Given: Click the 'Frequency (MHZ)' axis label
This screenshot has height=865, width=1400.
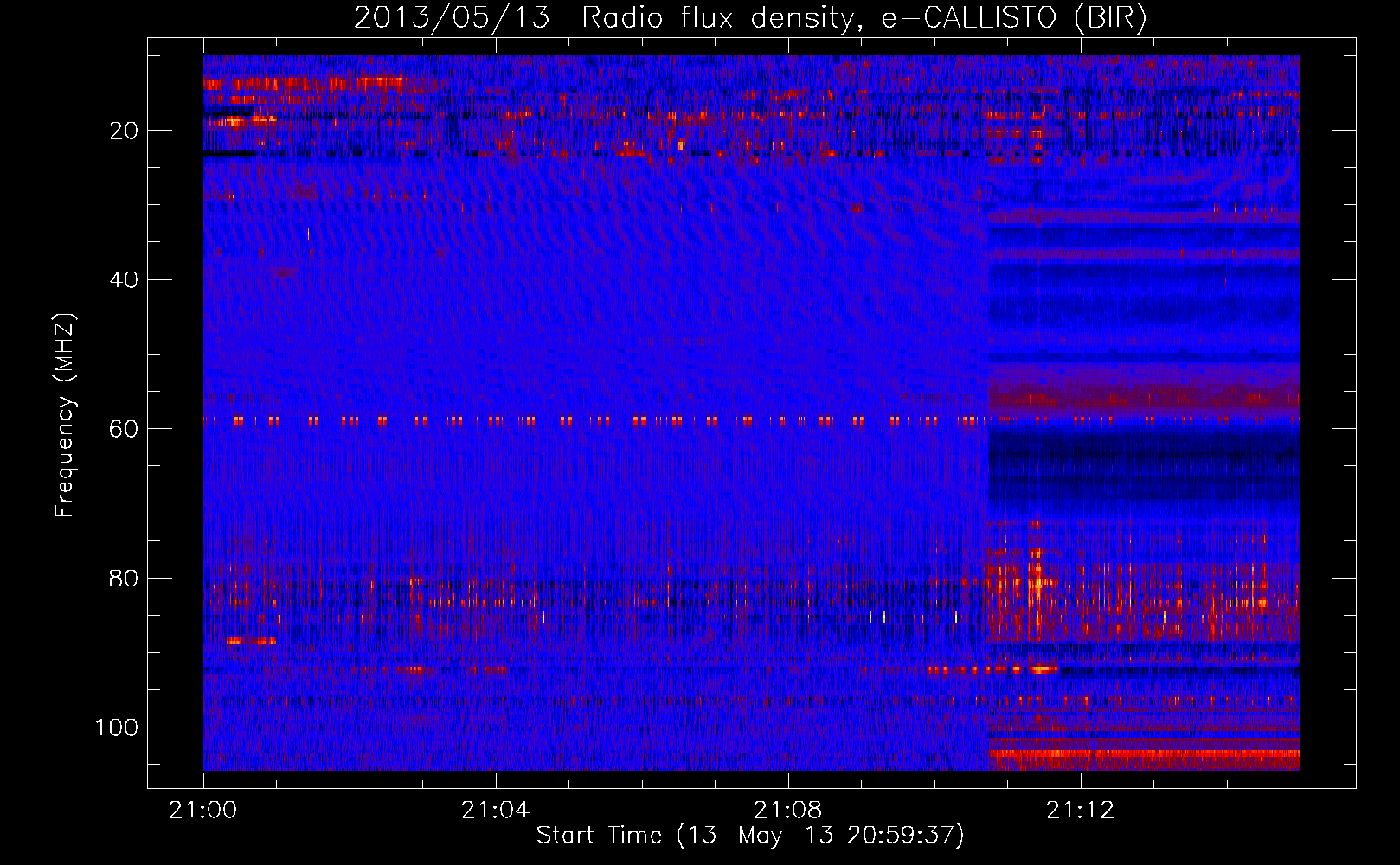Looking at the screenshot, I should [x=65, y=414].
